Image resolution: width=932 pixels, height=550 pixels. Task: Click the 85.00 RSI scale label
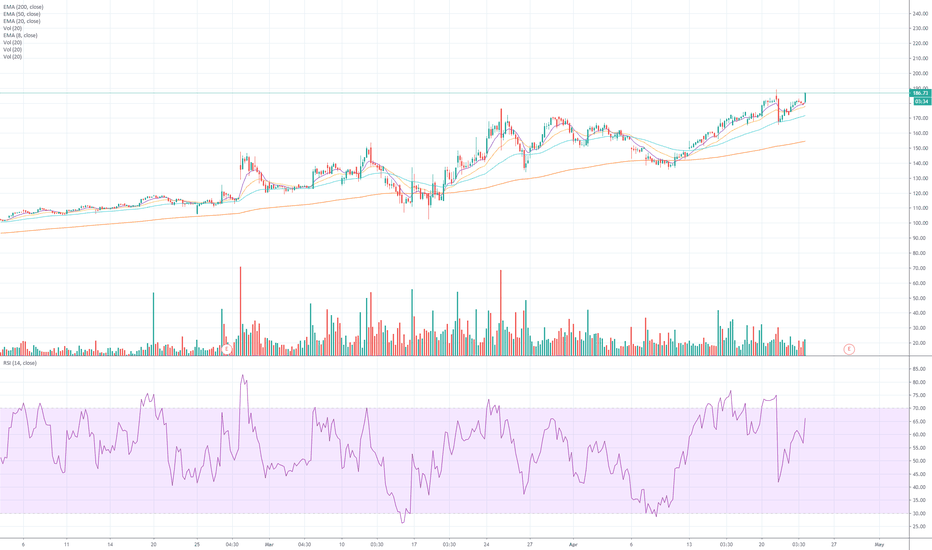(x=921, y=369)
